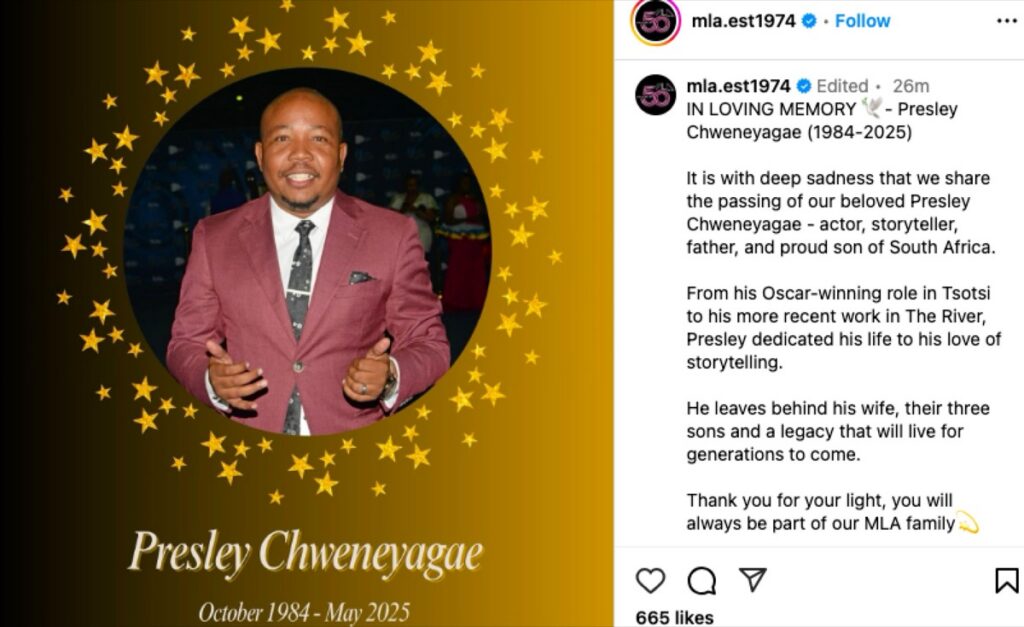Screen dimensions: 1024x627
Task: Open comments via the speech bubble icon
Action: click(701, 580)
